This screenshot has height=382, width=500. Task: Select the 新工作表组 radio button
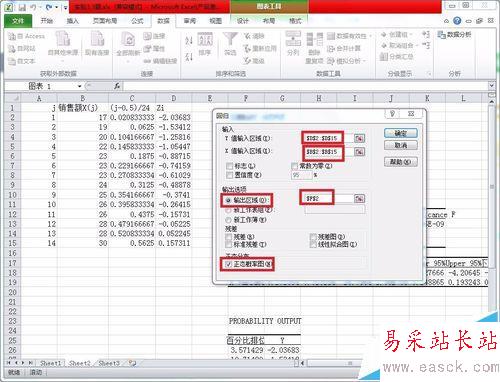point(229,210)
